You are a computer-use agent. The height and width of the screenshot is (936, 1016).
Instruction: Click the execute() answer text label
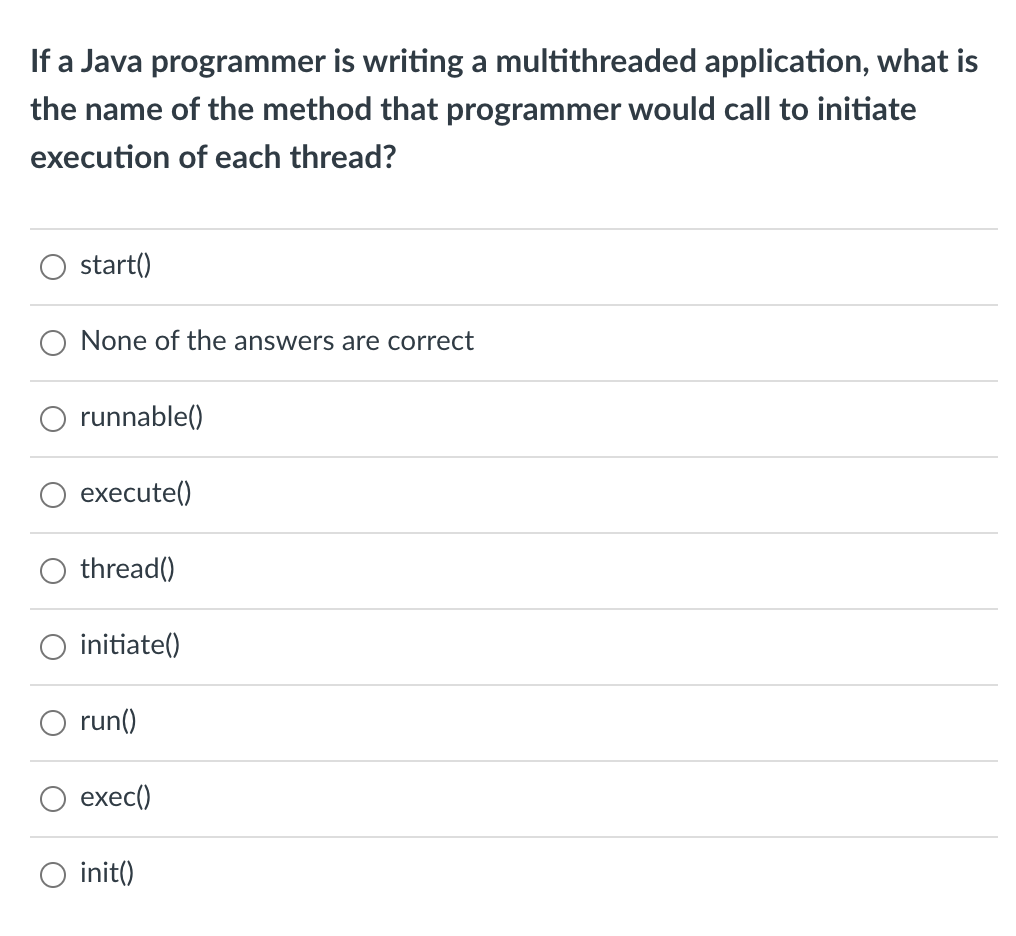(x=136, y=493)
